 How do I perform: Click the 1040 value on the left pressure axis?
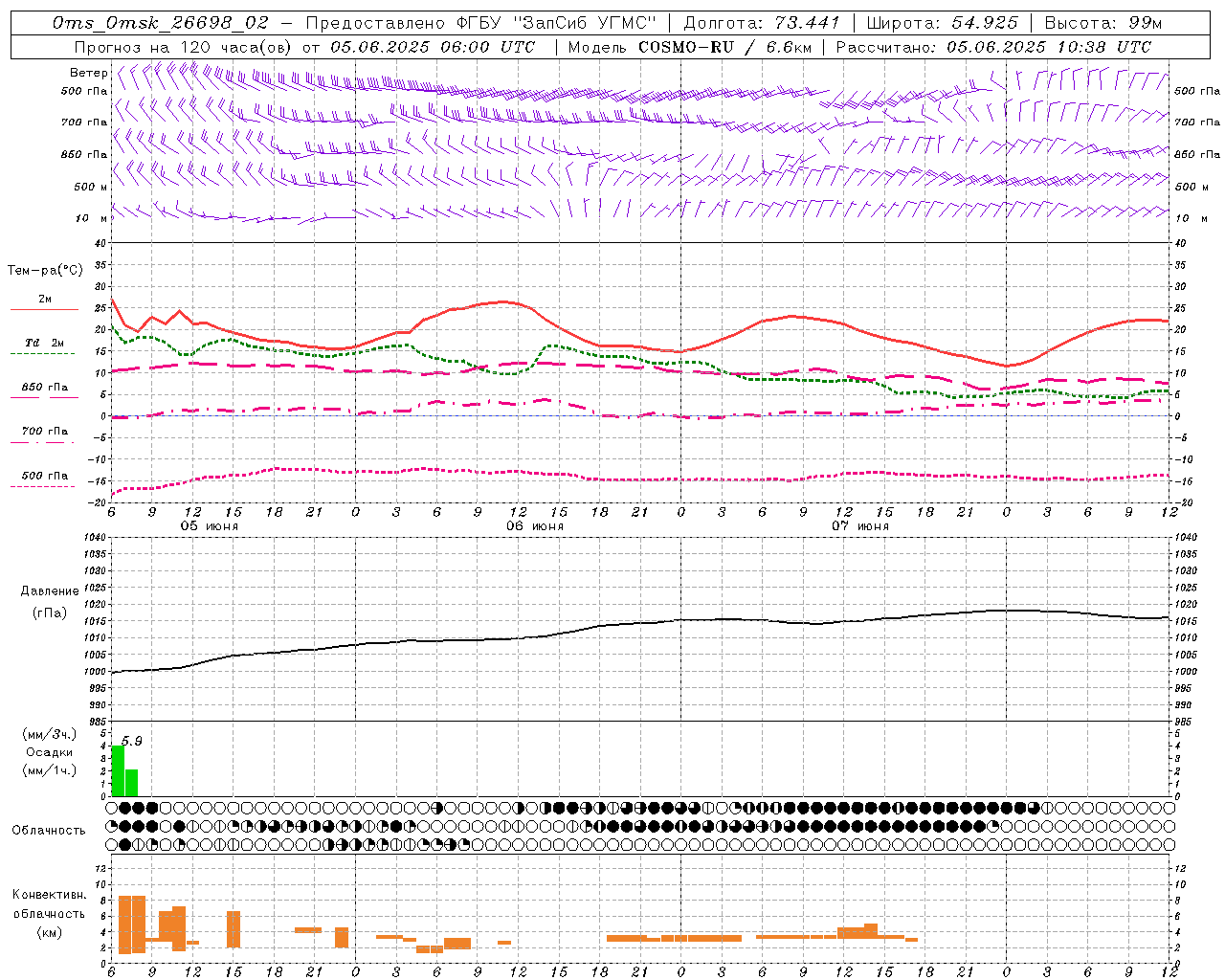point(94,537)
